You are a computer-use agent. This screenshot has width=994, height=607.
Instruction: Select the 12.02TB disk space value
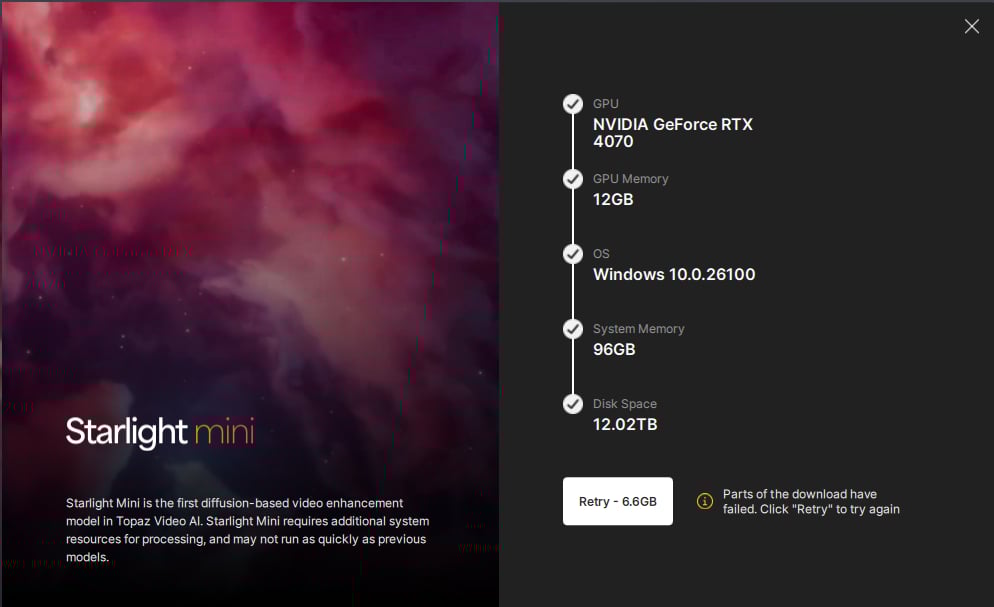coord(625,424)
